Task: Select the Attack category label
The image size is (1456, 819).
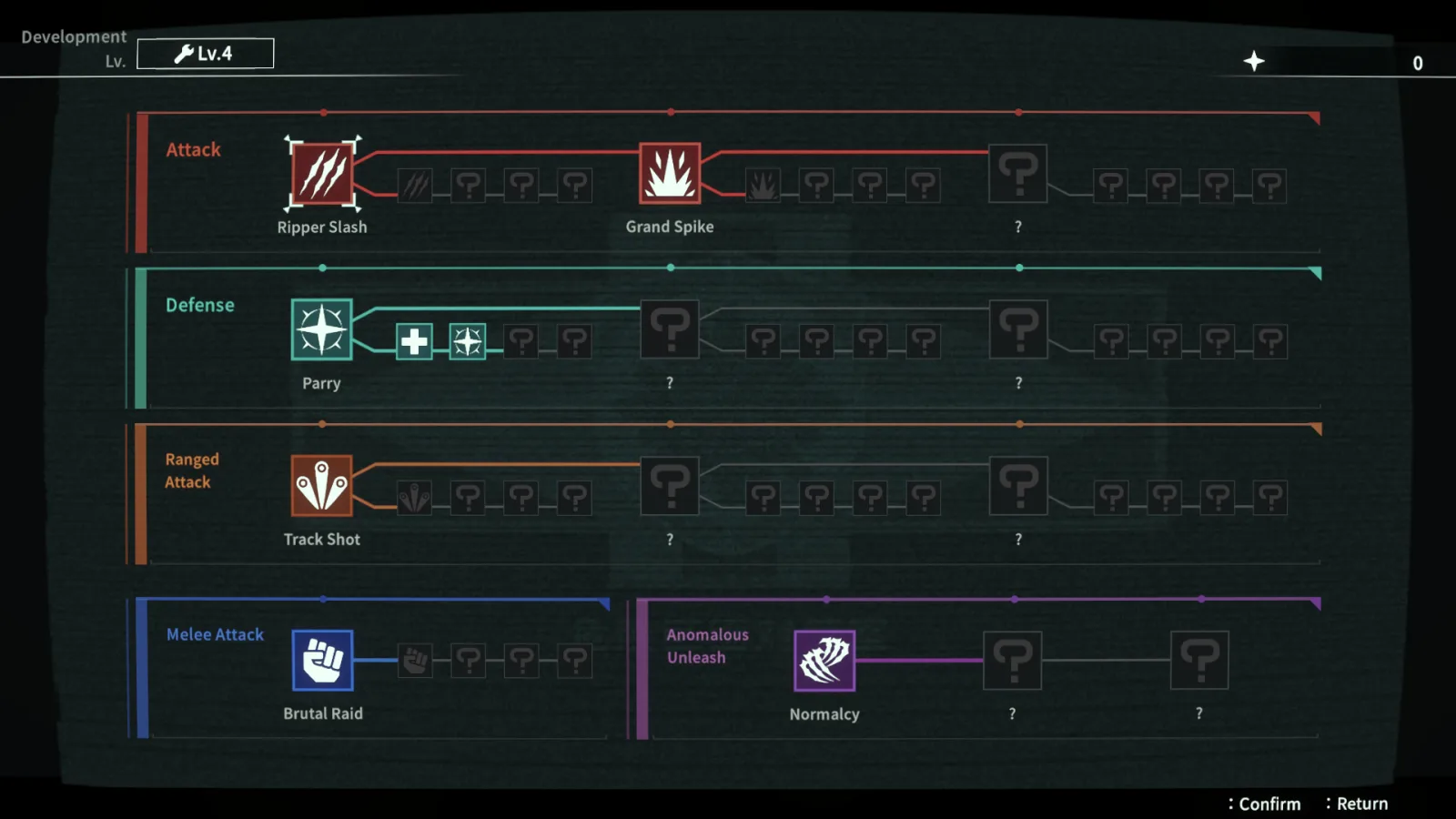Action: coord(193,149)
